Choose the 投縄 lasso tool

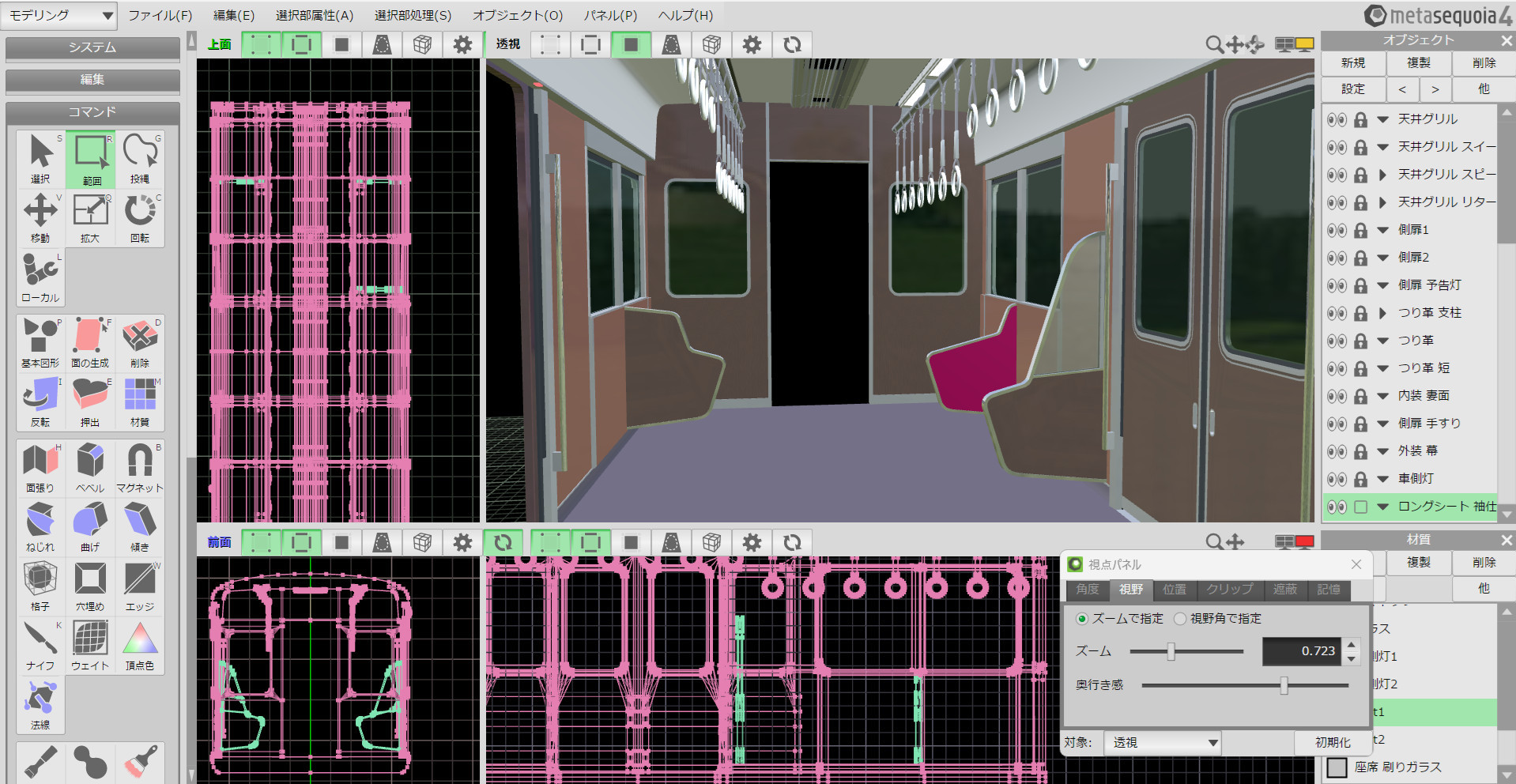click(x=140, y=160)
